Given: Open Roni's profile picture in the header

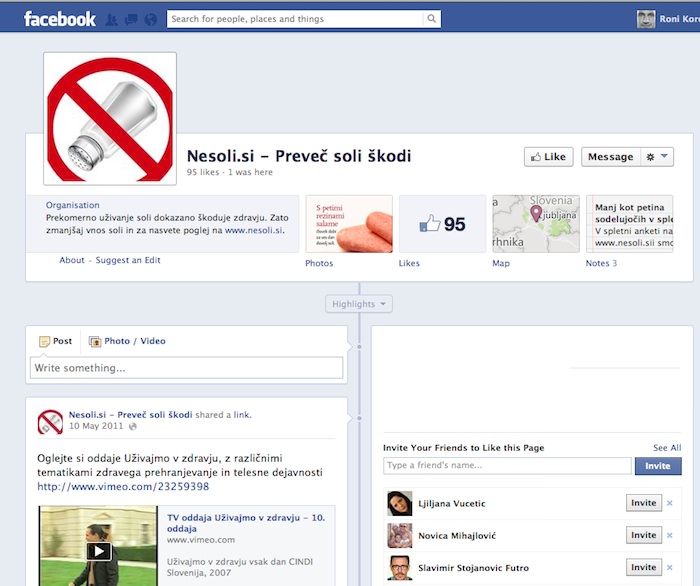Looking at the screenshot, I should tap(646, 19).
